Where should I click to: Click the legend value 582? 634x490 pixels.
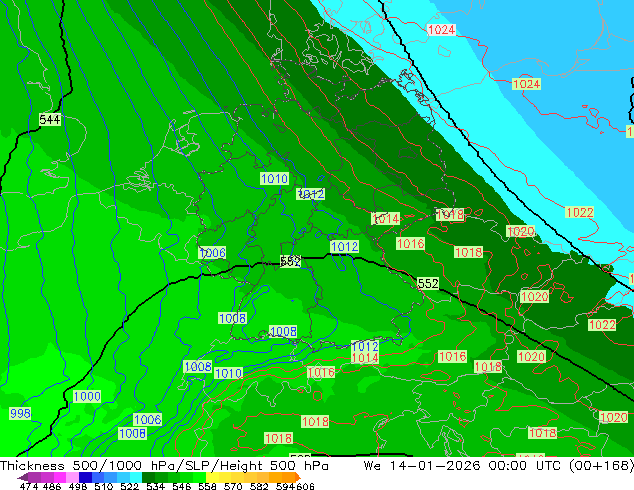[x=259, y=486]
